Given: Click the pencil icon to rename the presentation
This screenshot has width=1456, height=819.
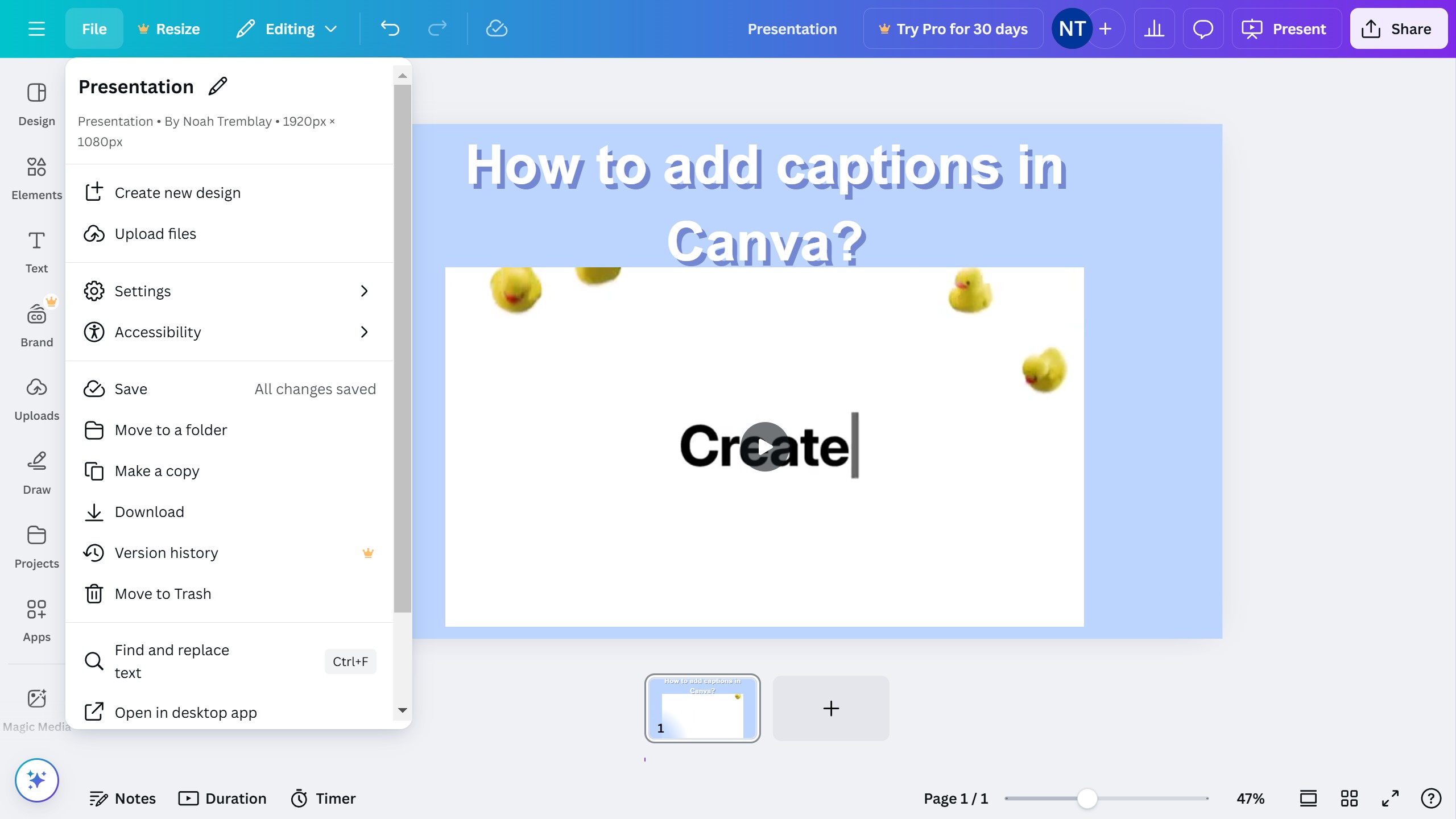Looking at the screenshot, I should (x=218, y=86).
